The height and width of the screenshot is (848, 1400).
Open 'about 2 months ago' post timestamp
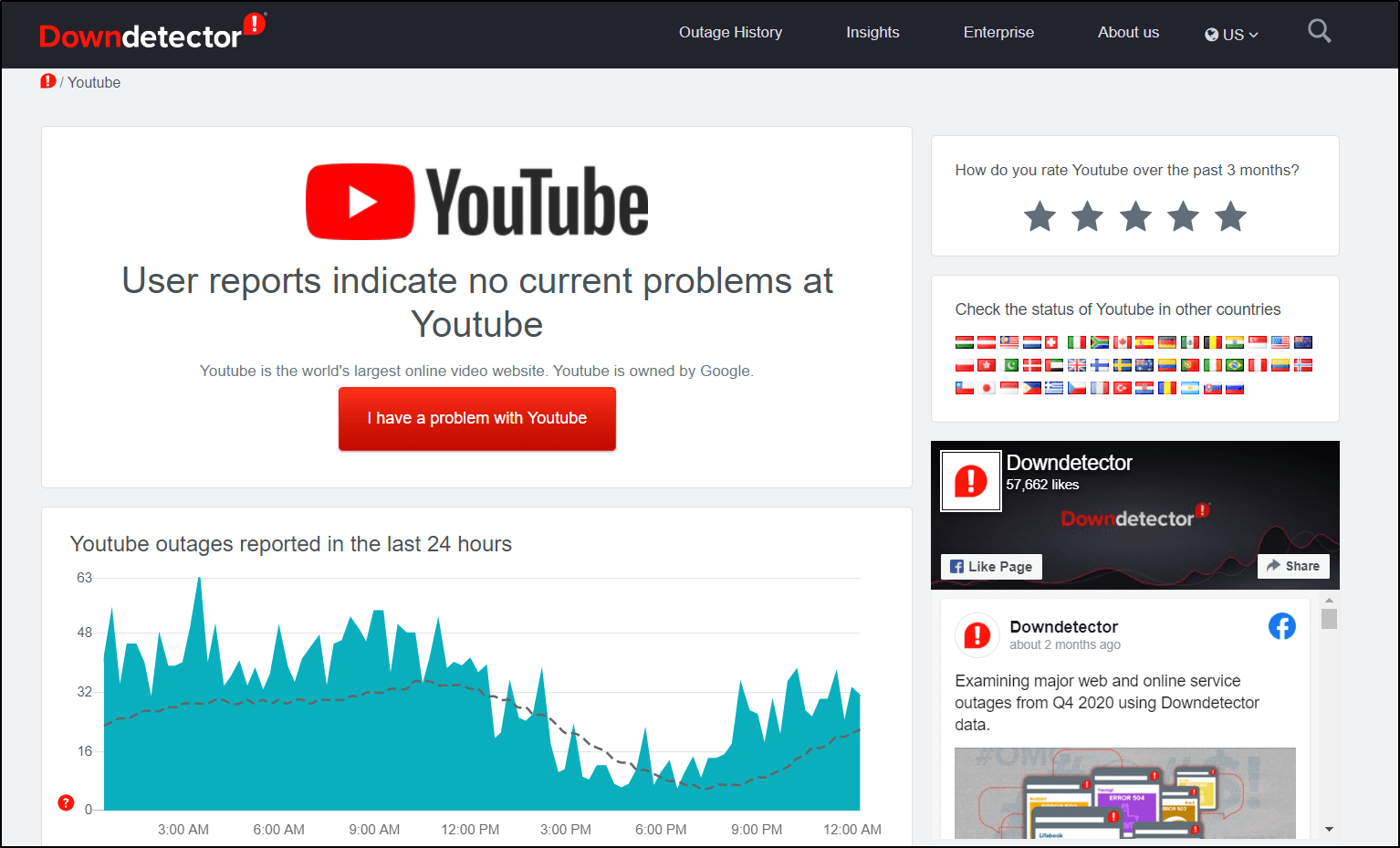point(1064,644)
